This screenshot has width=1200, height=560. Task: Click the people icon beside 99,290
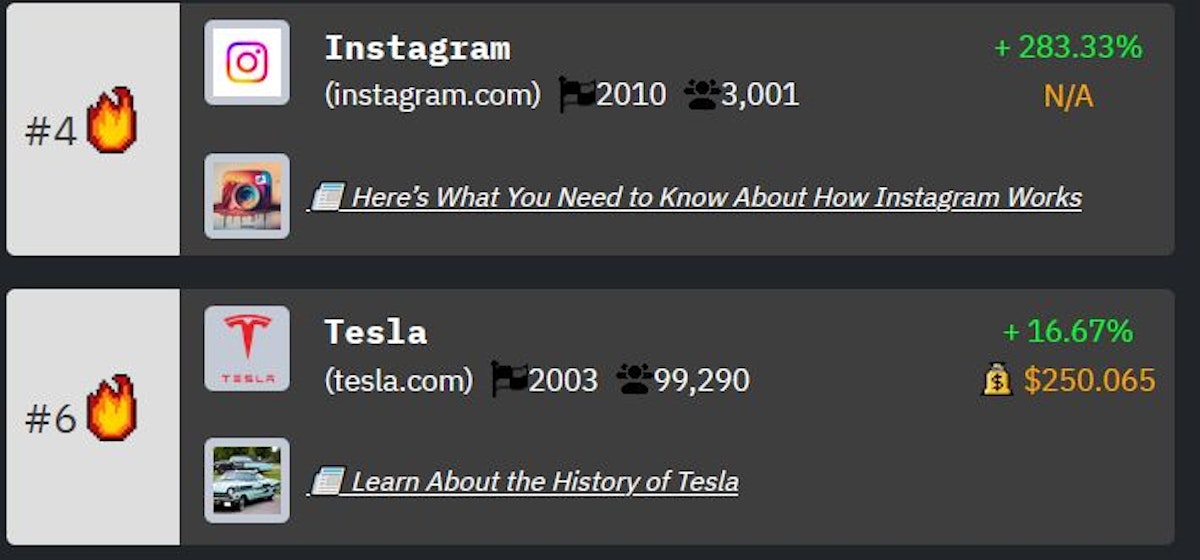click(x=634, y=380)
